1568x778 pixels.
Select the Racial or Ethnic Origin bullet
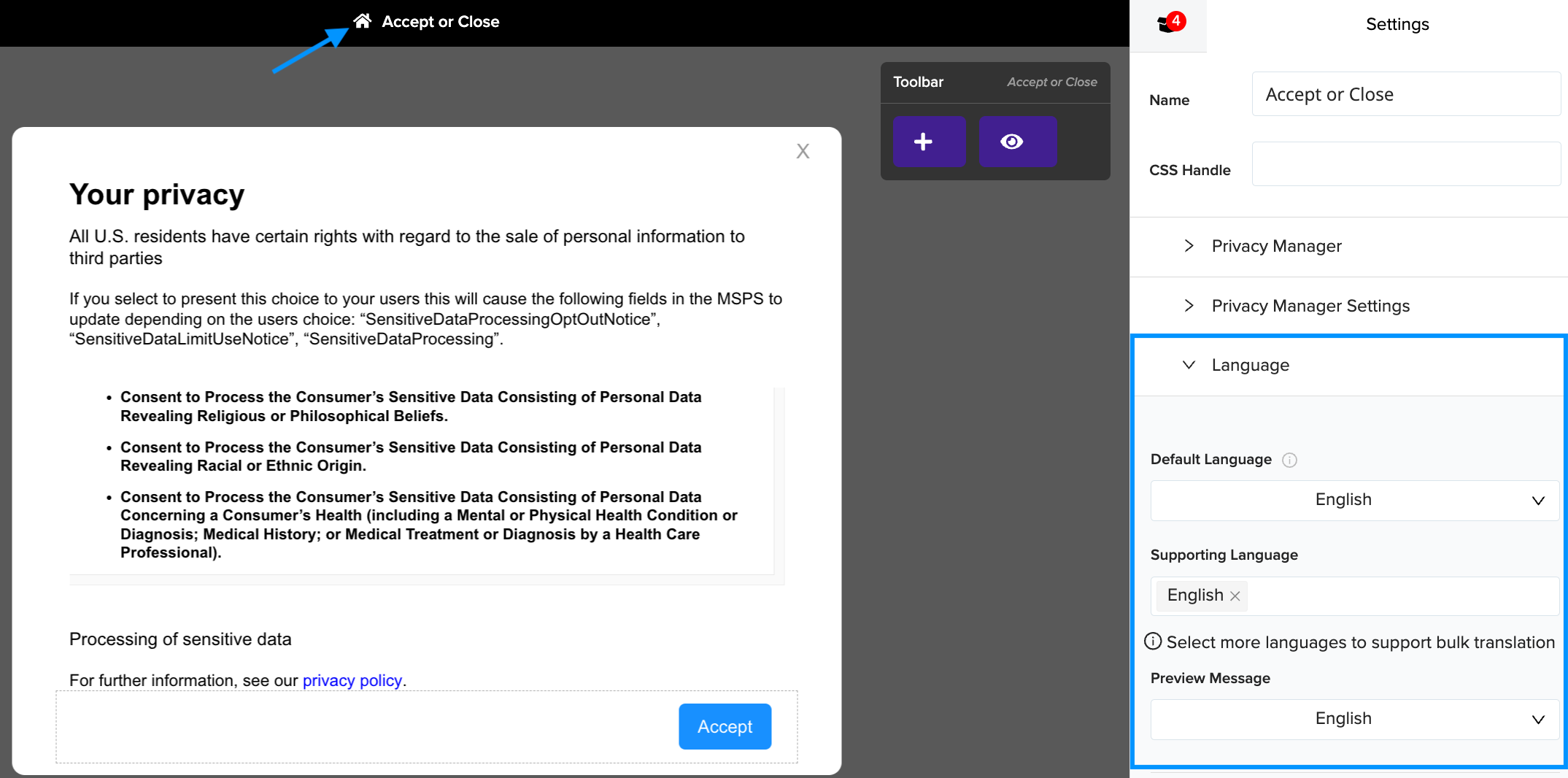411,456
